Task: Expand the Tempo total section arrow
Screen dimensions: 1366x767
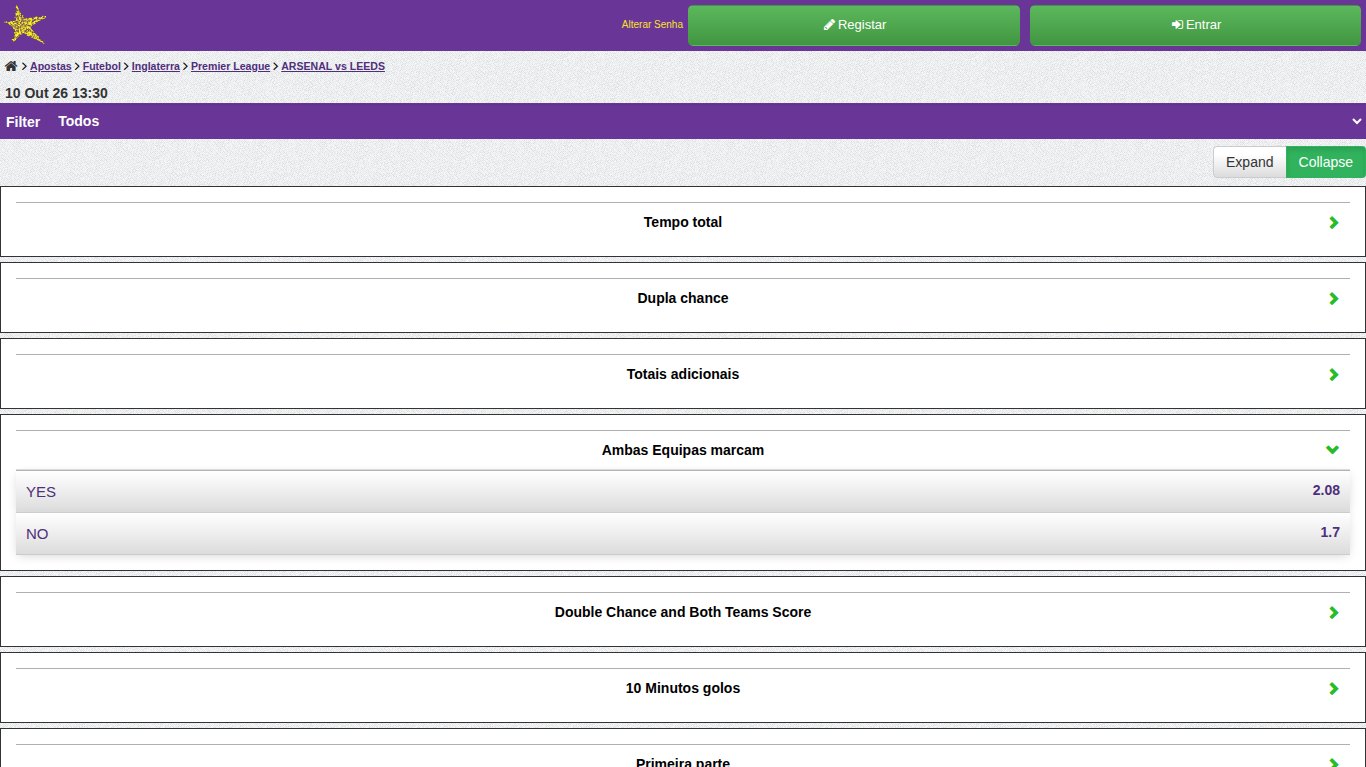Action: (x=1333, y=222)
